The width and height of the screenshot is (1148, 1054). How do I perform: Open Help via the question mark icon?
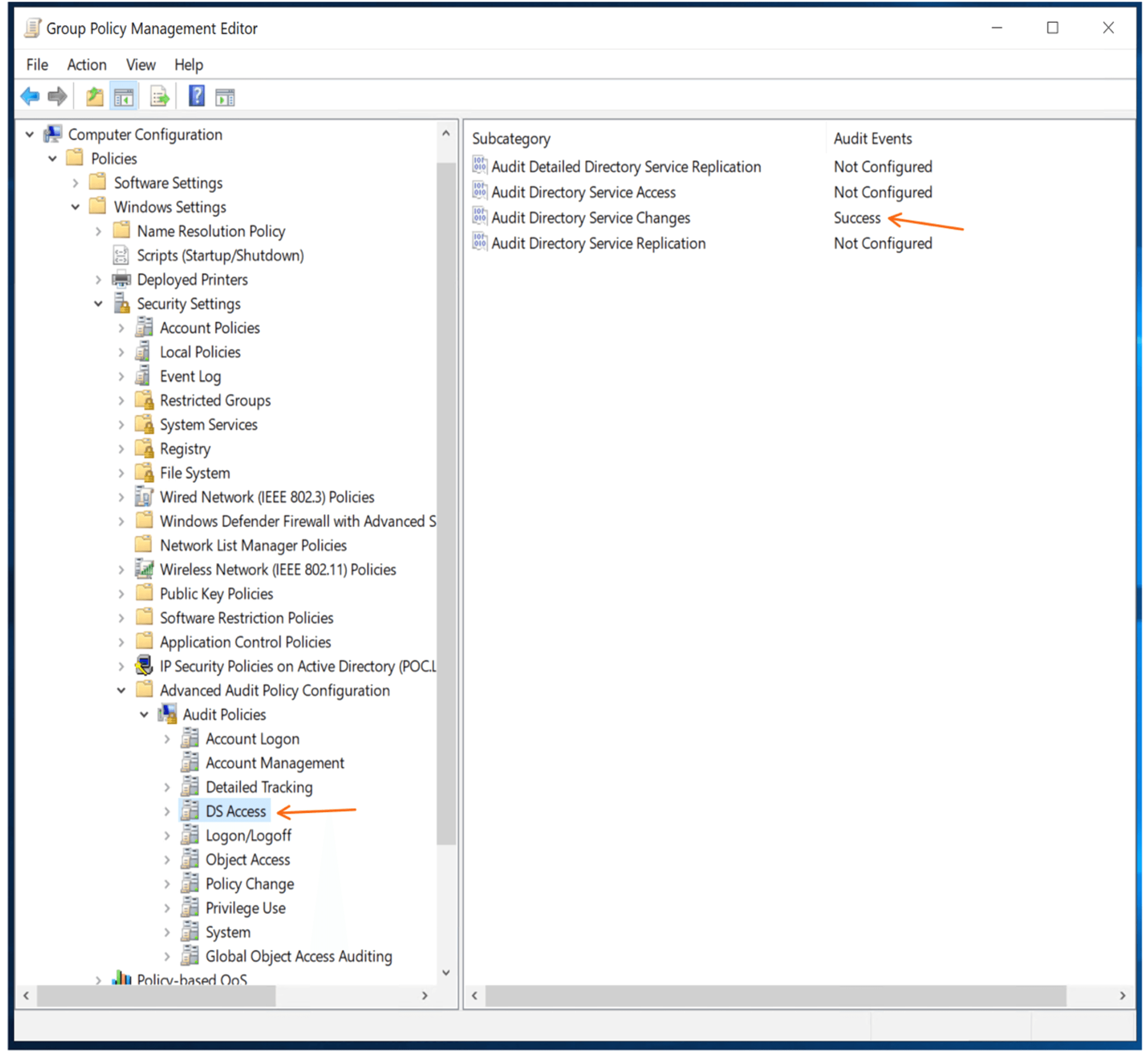click(x=197, y=96)
